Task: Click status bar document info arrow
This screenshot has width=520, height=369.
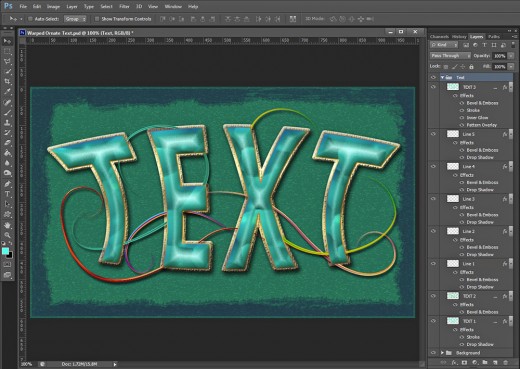Action: [115, 364]
